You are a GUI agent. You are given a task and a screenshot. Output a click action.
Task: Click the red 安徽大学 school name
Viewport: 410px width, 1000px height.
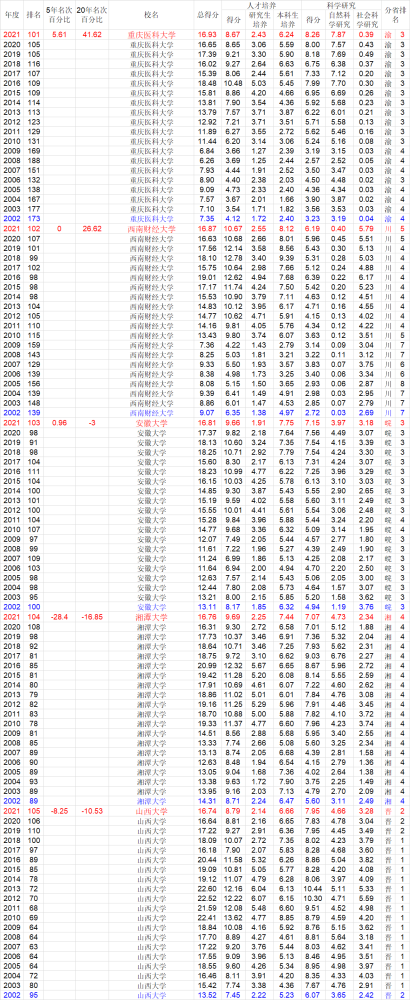[x=152, y=422]
